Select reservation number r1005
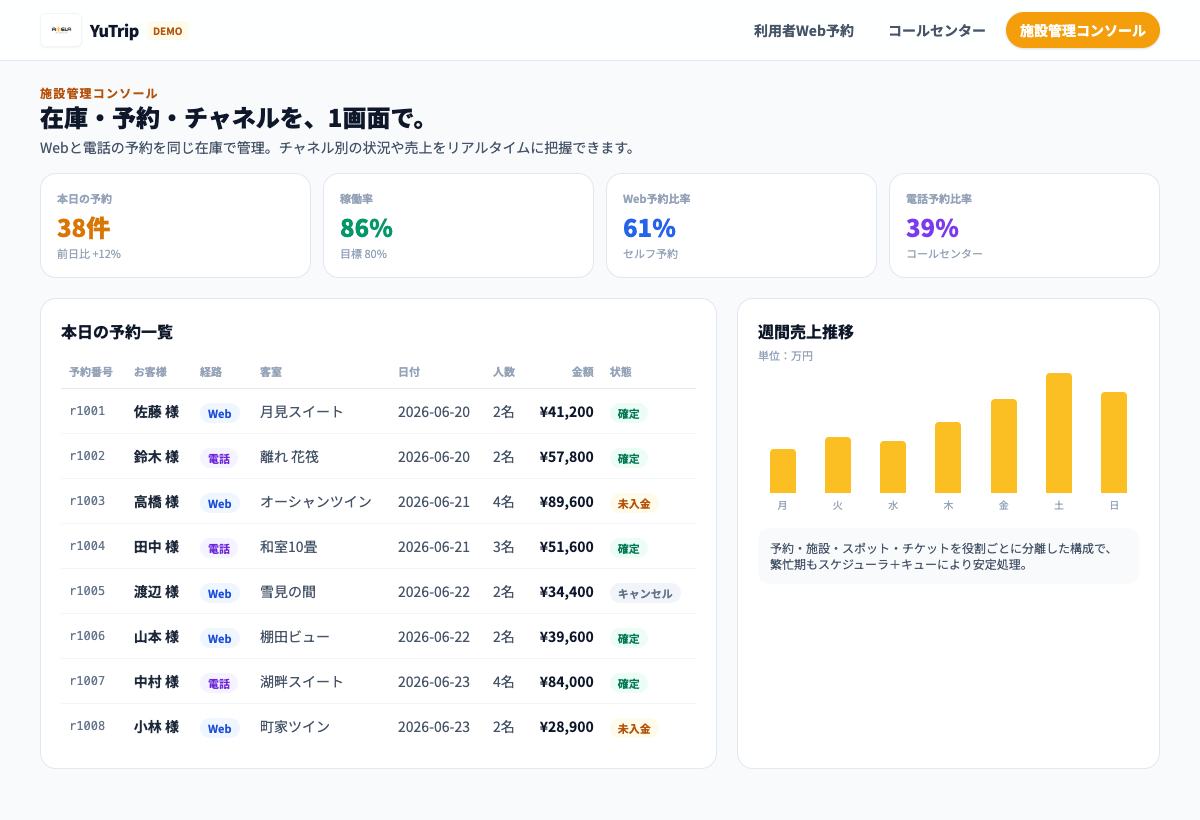Screen dimensions: 1200x820 pyautogui.click(x=87, y=591)
